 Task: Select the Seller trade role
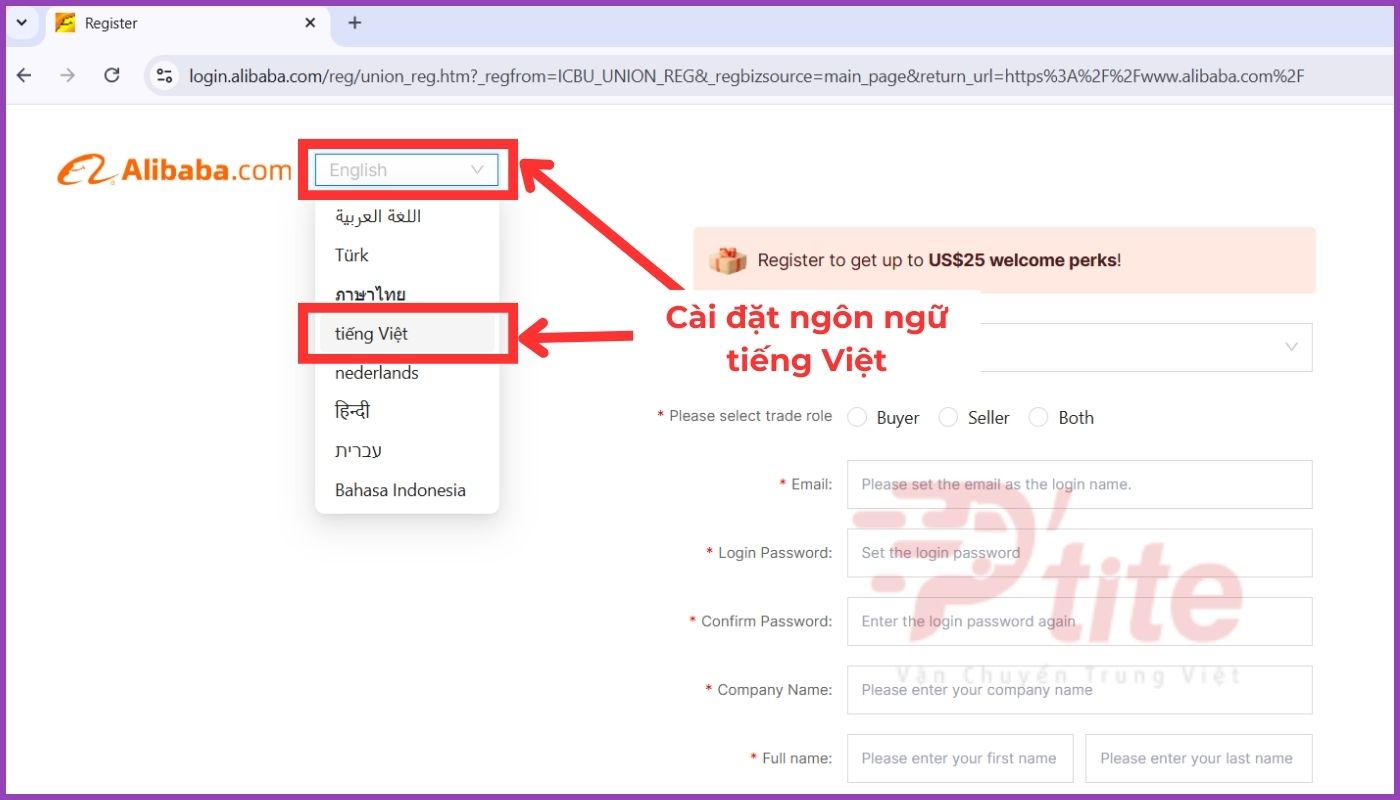tap(948, 417)
